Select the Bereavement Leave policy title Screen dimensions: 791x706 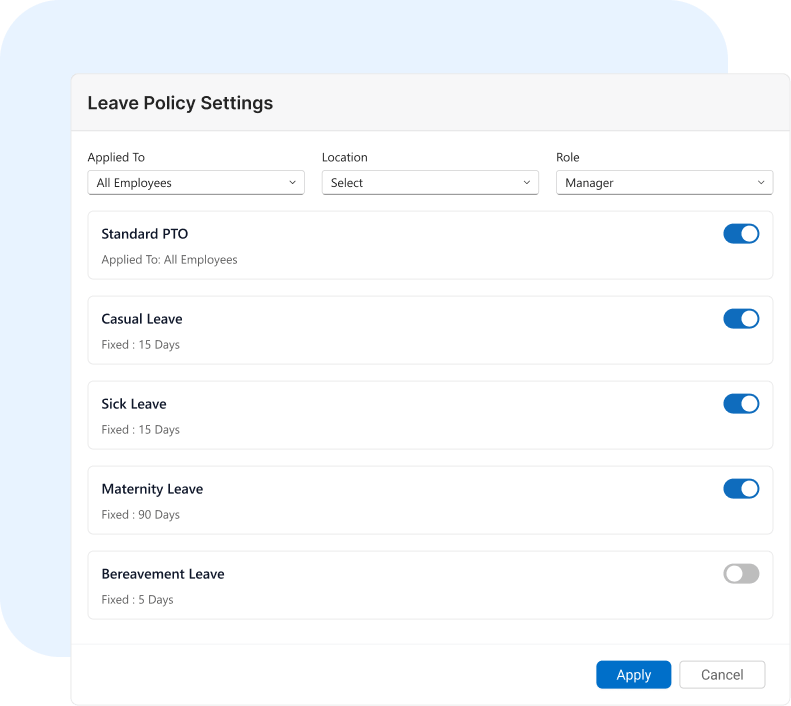(163, 574)
